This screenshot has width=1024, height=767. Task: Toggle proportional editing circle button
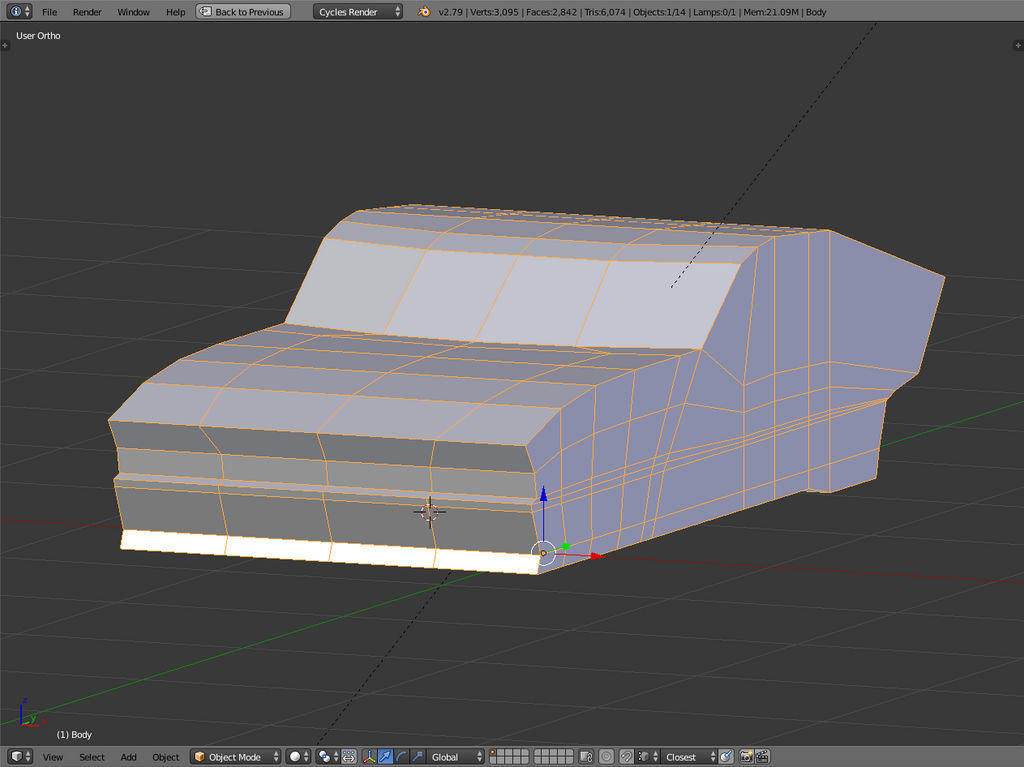click(x=607, y=757)
